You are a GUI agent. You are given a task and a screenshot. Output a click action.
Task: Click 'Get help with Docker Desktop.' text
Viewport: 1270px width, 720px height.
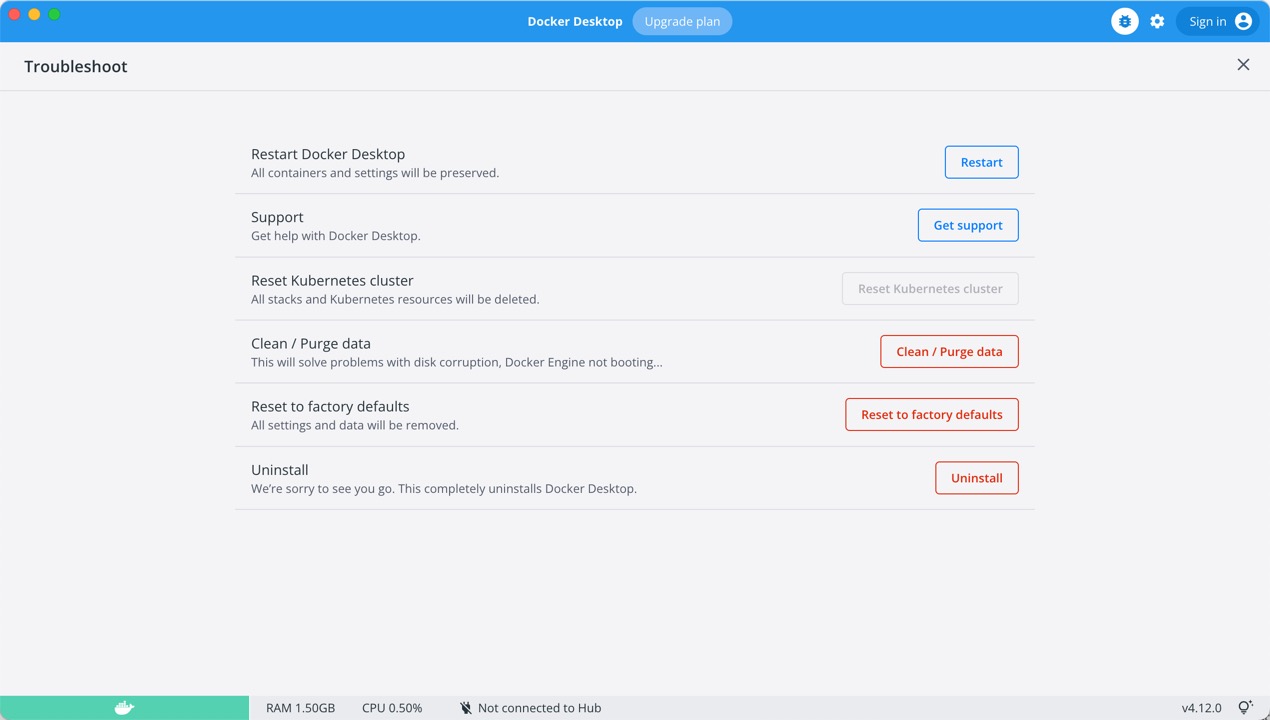click(x=336, y=236)
